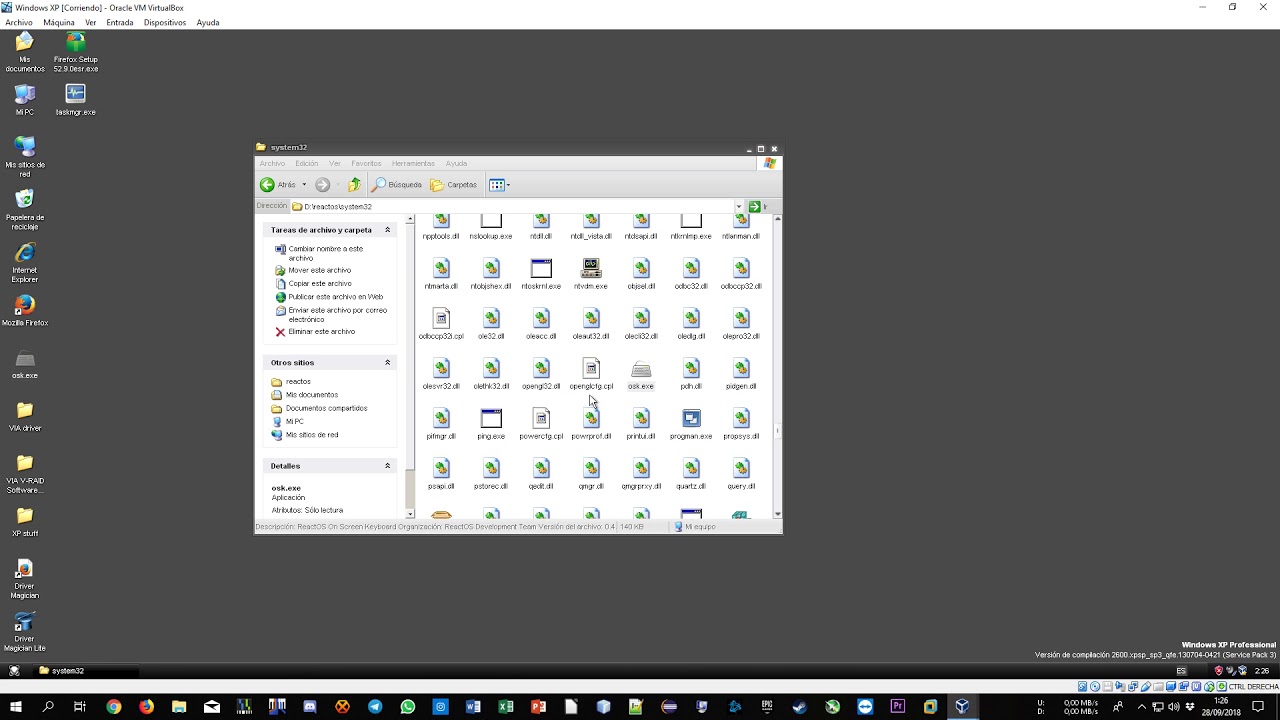Click Enviar este archivo por correo electrónico
The height and width of the screenshot is (720, 1280).
pyautogui.click(x=331, y=315)
